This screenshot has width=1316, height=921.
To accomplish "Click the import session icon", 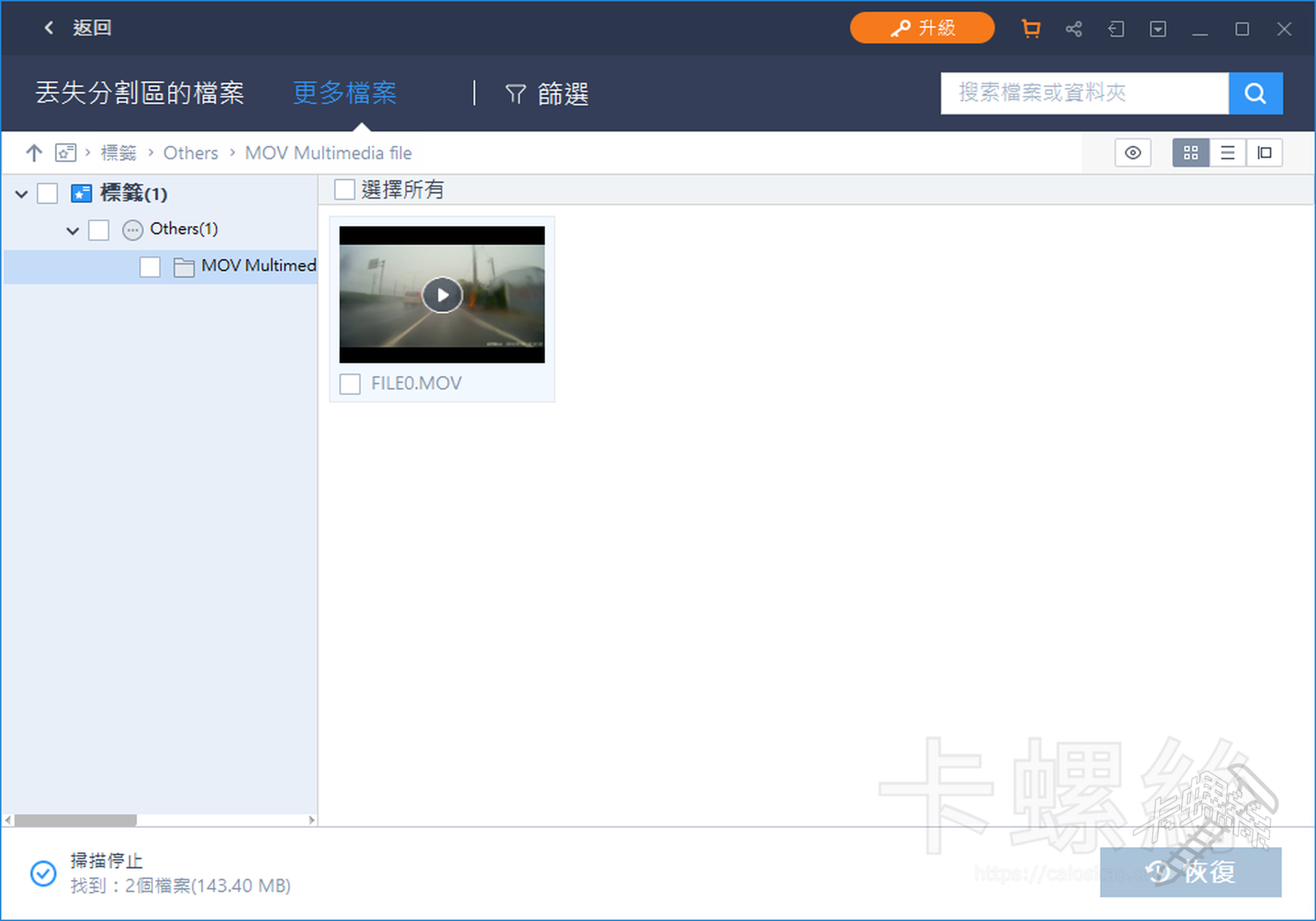I will (x=1116, y=29).
